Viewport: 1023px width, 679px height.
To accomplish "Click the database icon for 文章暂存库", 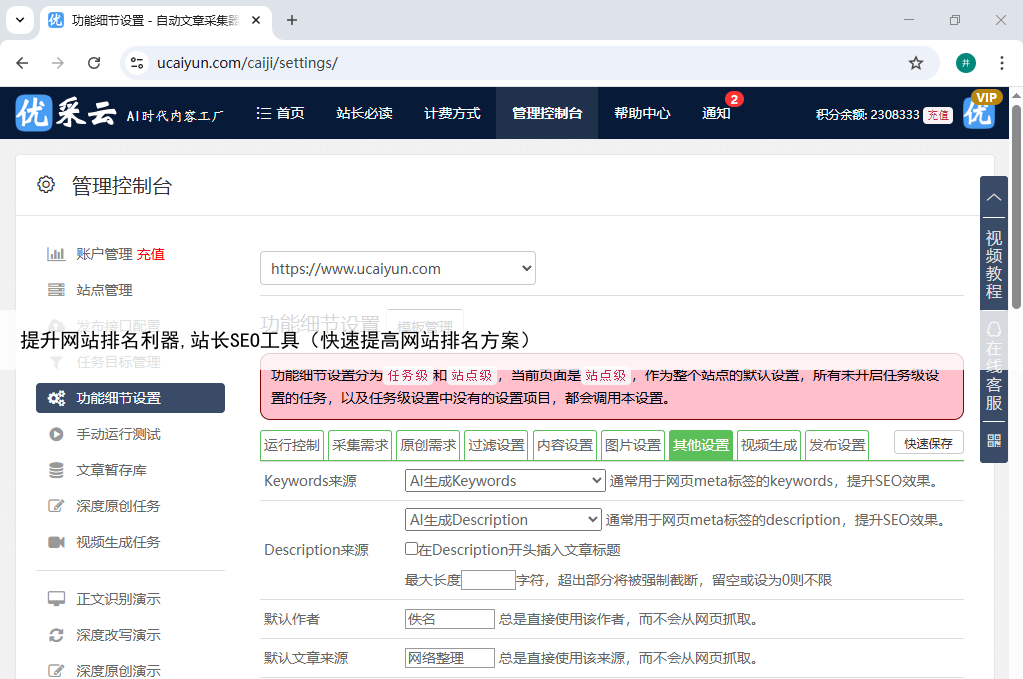I will pyautogui.click(x=57, y=470).
